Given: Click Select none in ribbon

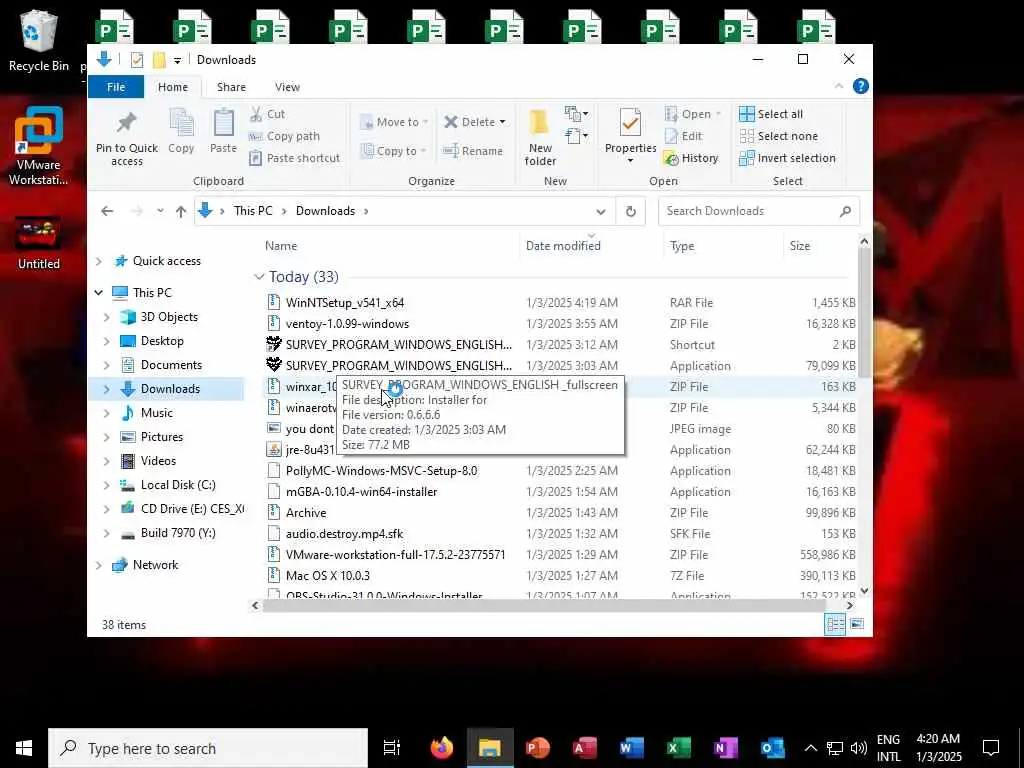Looking at the screenshot, I should click(778, 136).
